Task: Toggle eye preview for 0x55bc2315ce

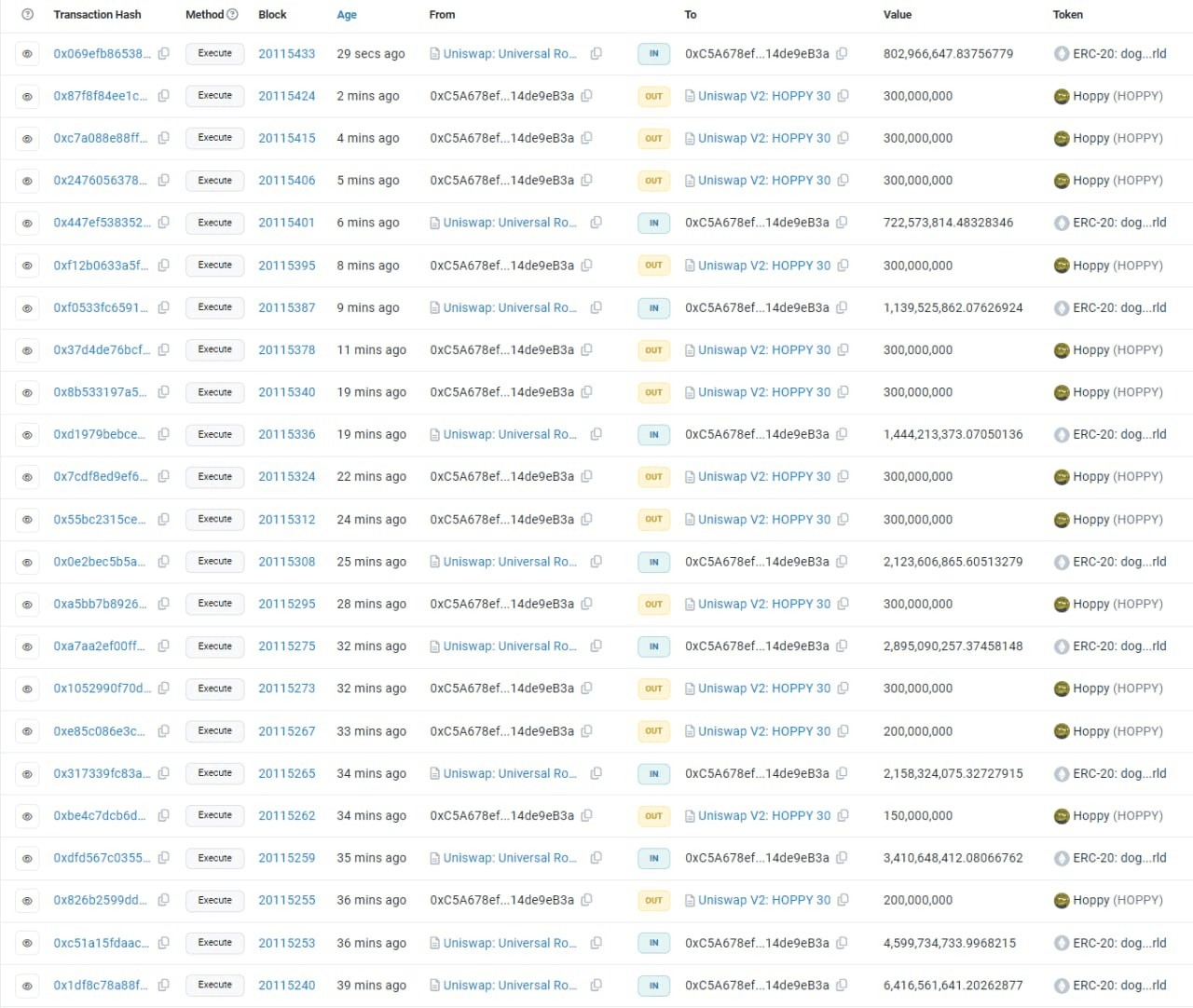Action: click(27, 520)
